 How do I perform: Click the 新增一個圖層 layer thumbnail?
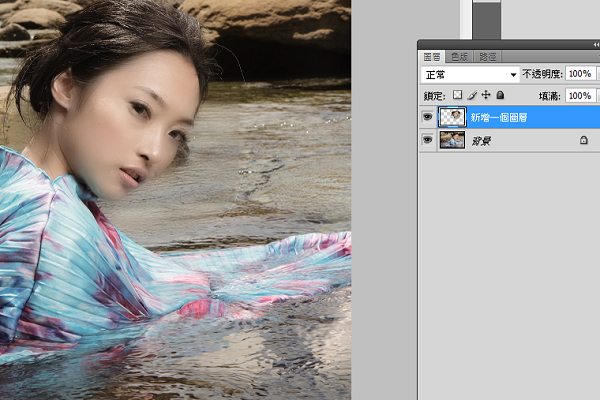[452, 117]
